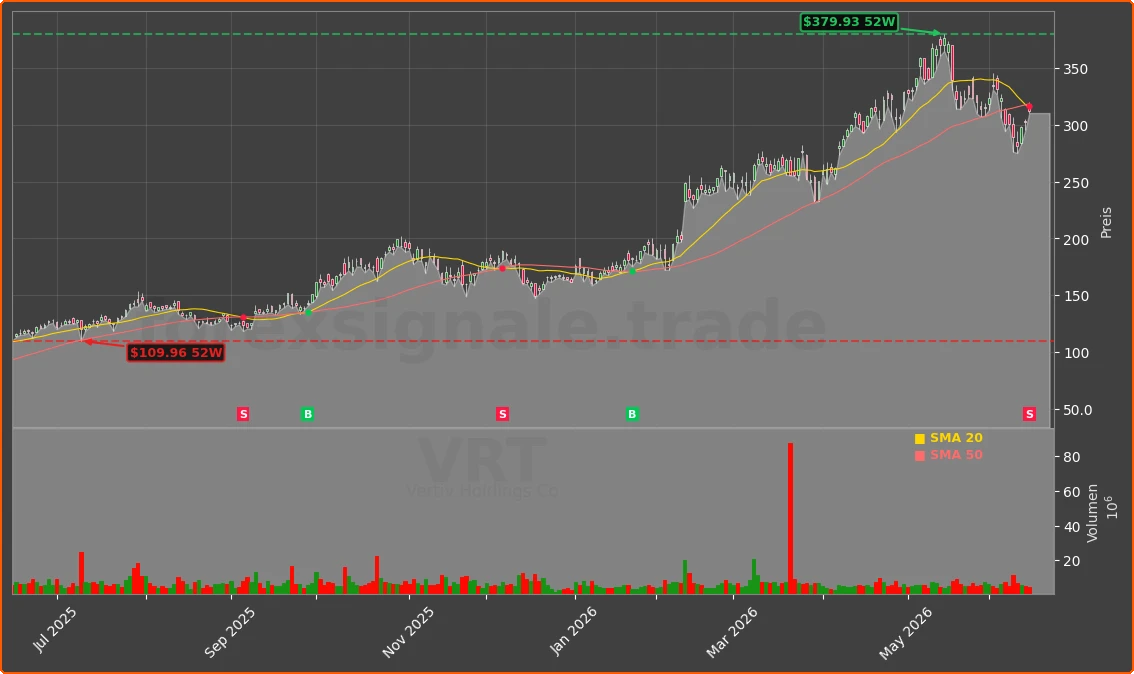Click the 250 price axis value
This screenshot has height=674, width=1134.
[x=1075, y=183]
